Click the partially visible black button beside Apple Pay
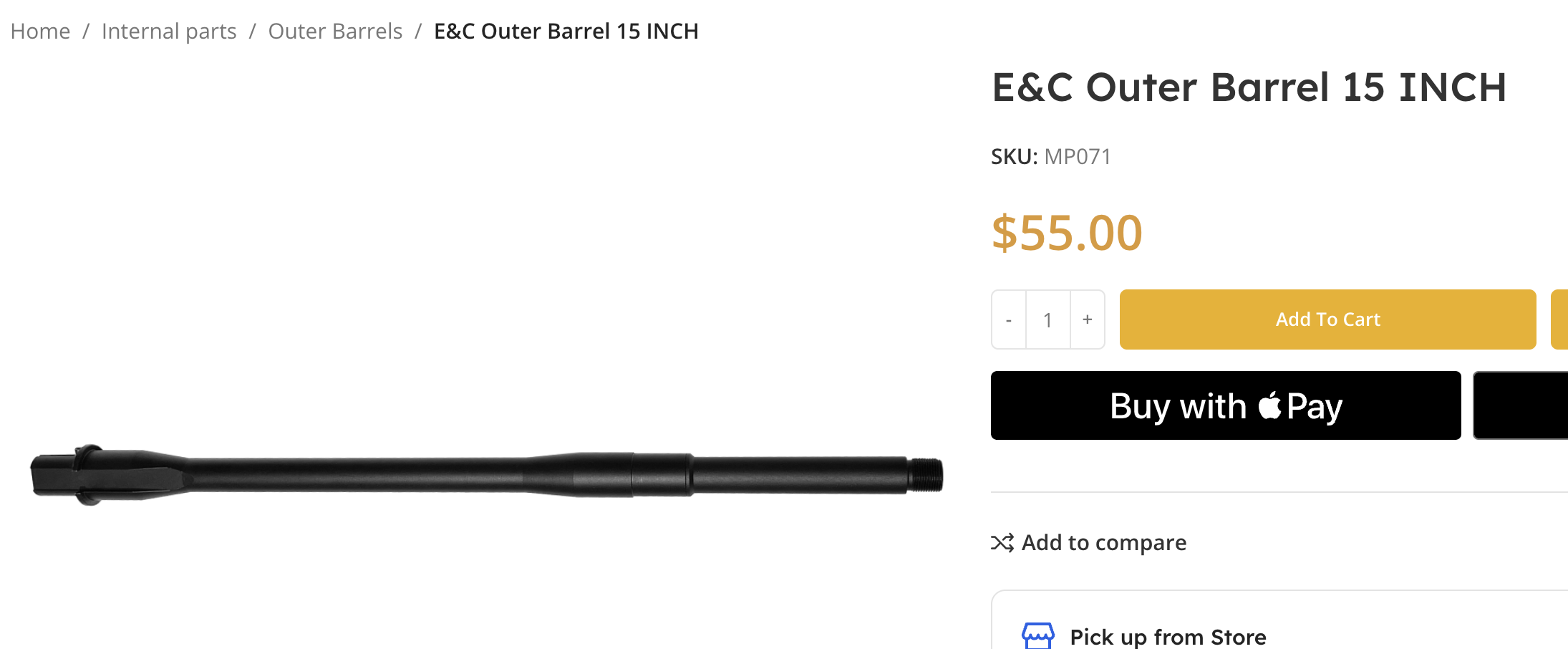 coord(1521,405)
